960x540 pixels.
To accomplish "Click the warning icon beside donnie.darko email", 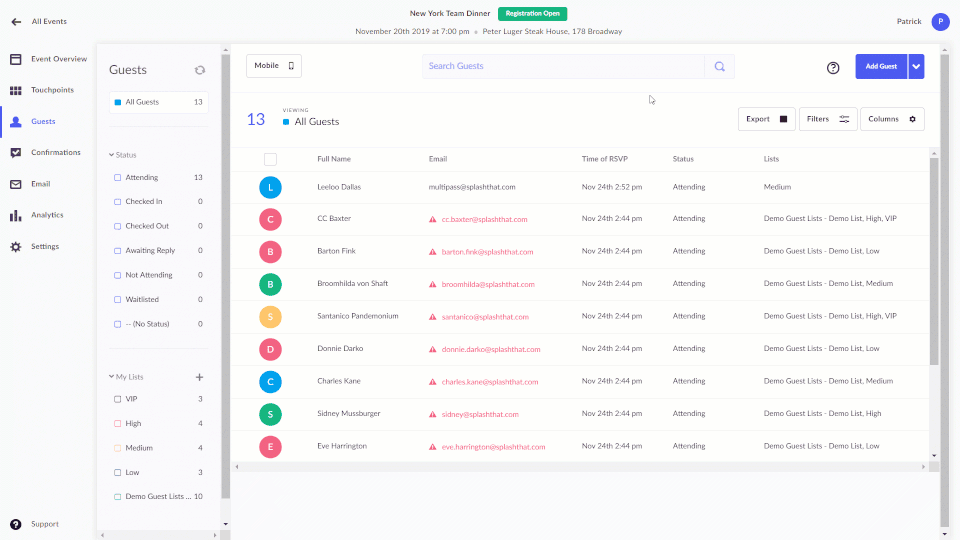I will pos(432,349).
